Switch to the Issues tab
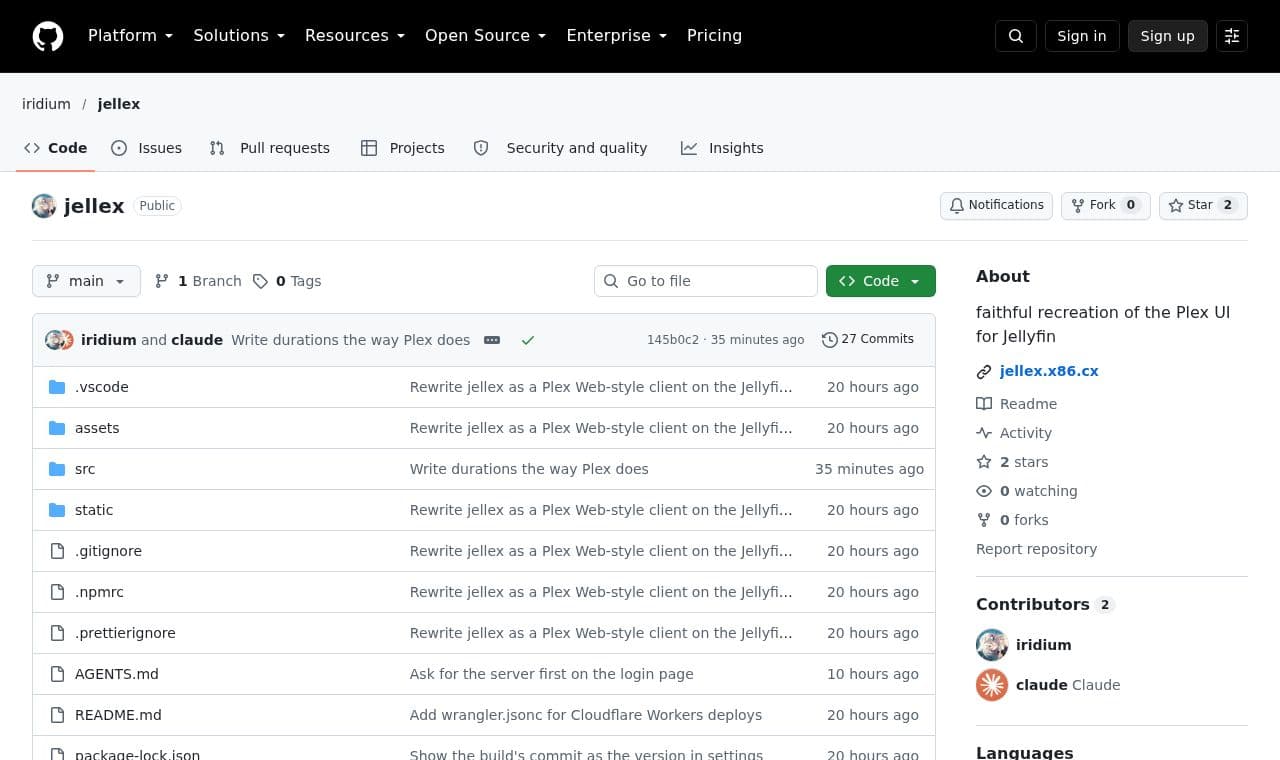Screen dimensions: 1280x760 [147, 148]
